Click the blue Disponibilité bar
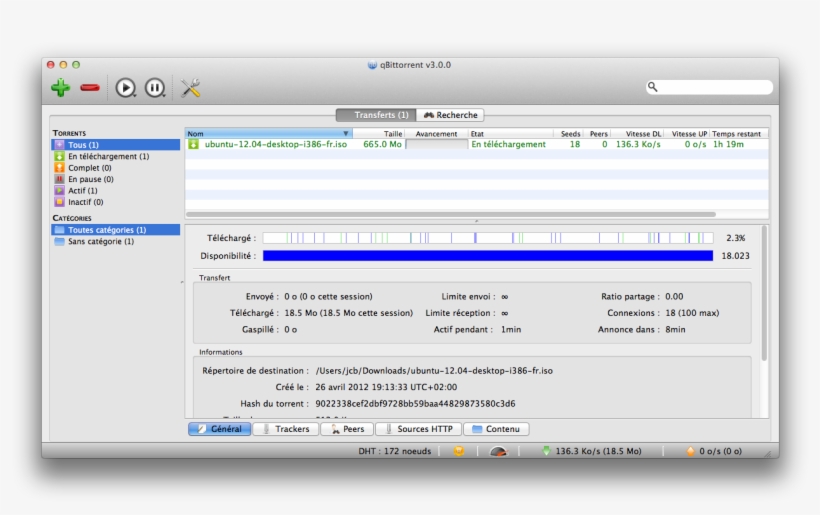Screen dimensions: 820x515 pyautogui.click(x=488, y=256)
